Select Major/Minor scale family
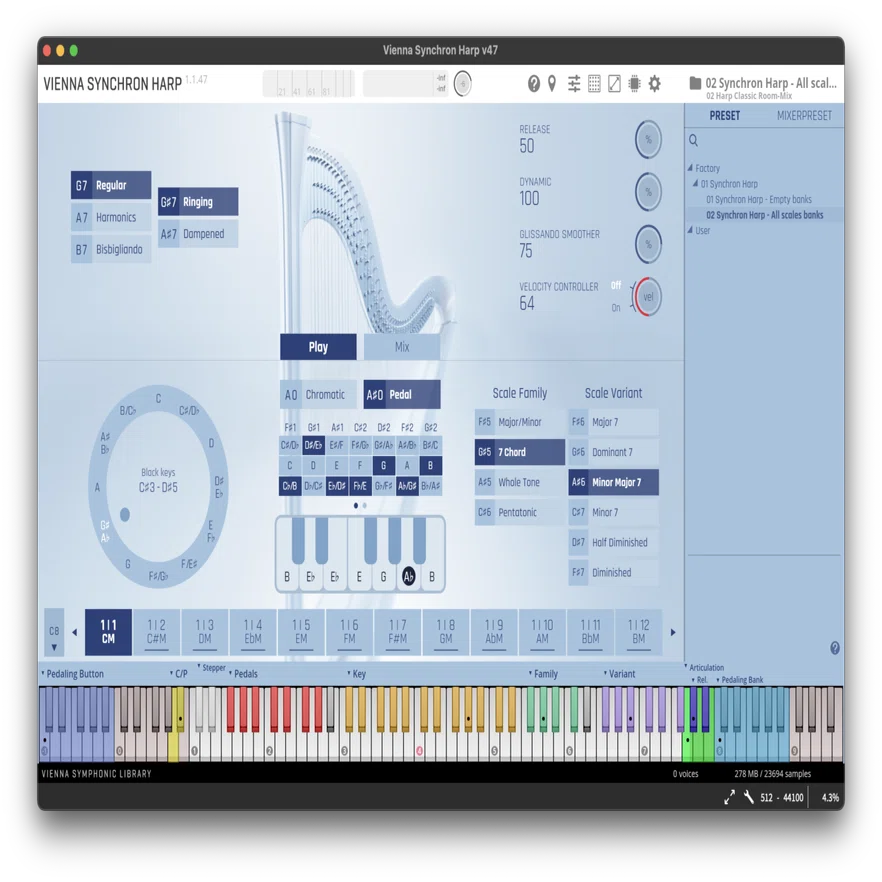This screenshot has height=882, width=882. click(520, 422)
